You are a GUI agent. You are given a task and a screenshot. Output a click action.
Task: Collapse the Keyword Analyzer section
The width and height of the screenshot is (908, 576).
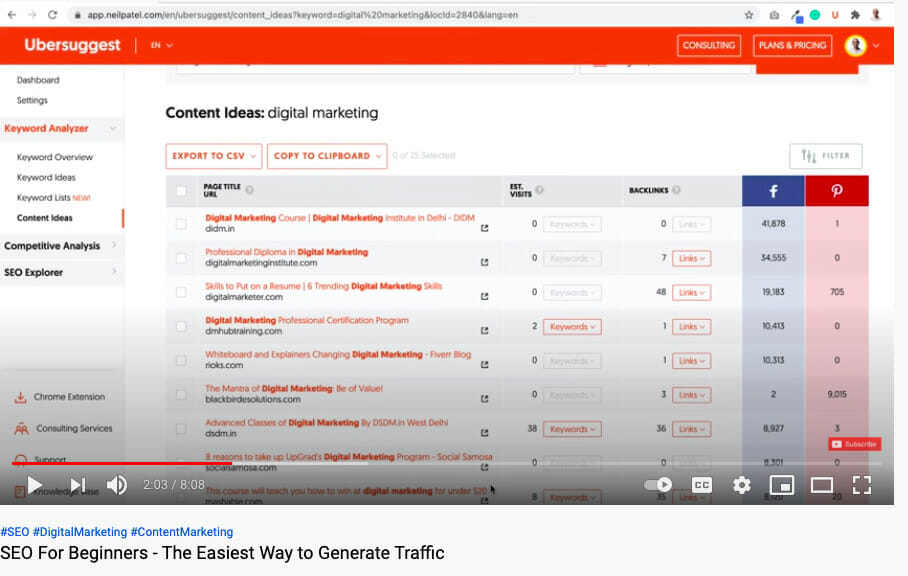(61, 129)
